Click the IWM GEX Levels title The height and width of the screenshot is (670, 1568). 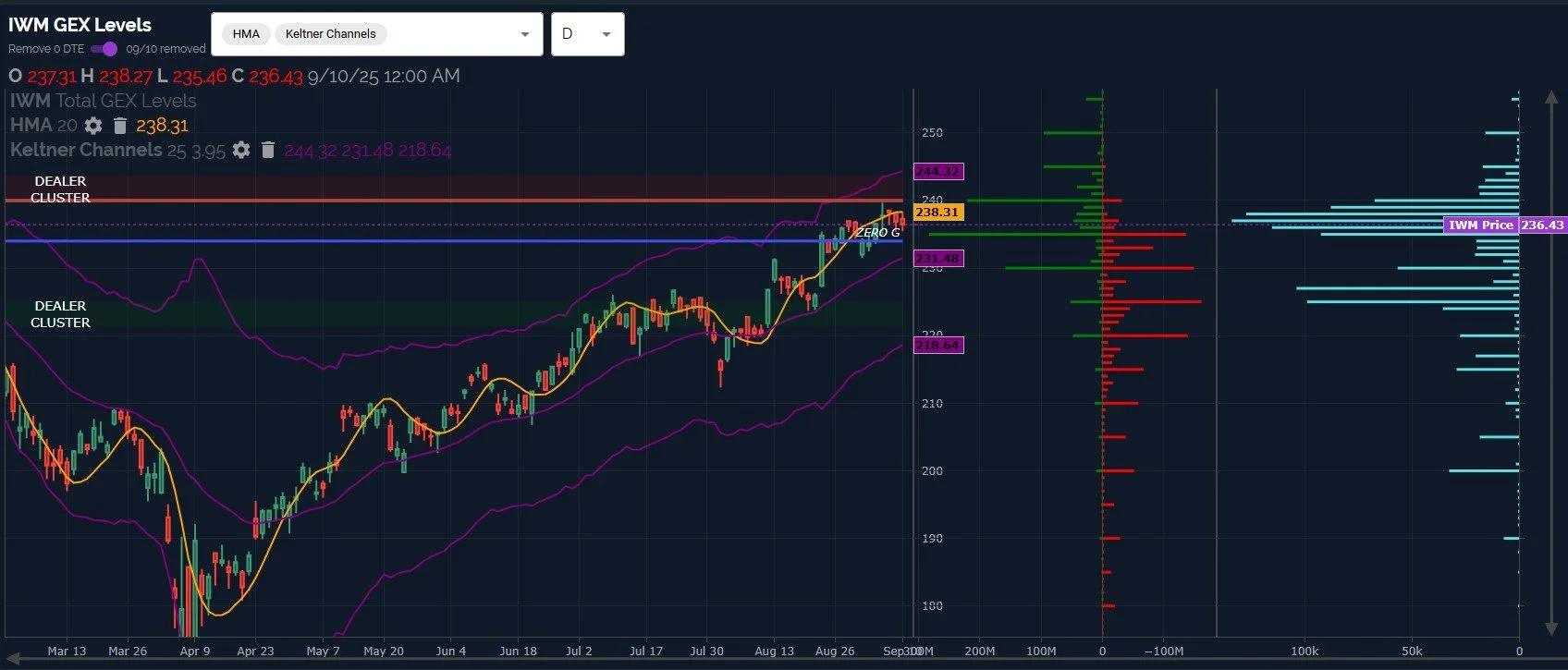pos(80,25)
